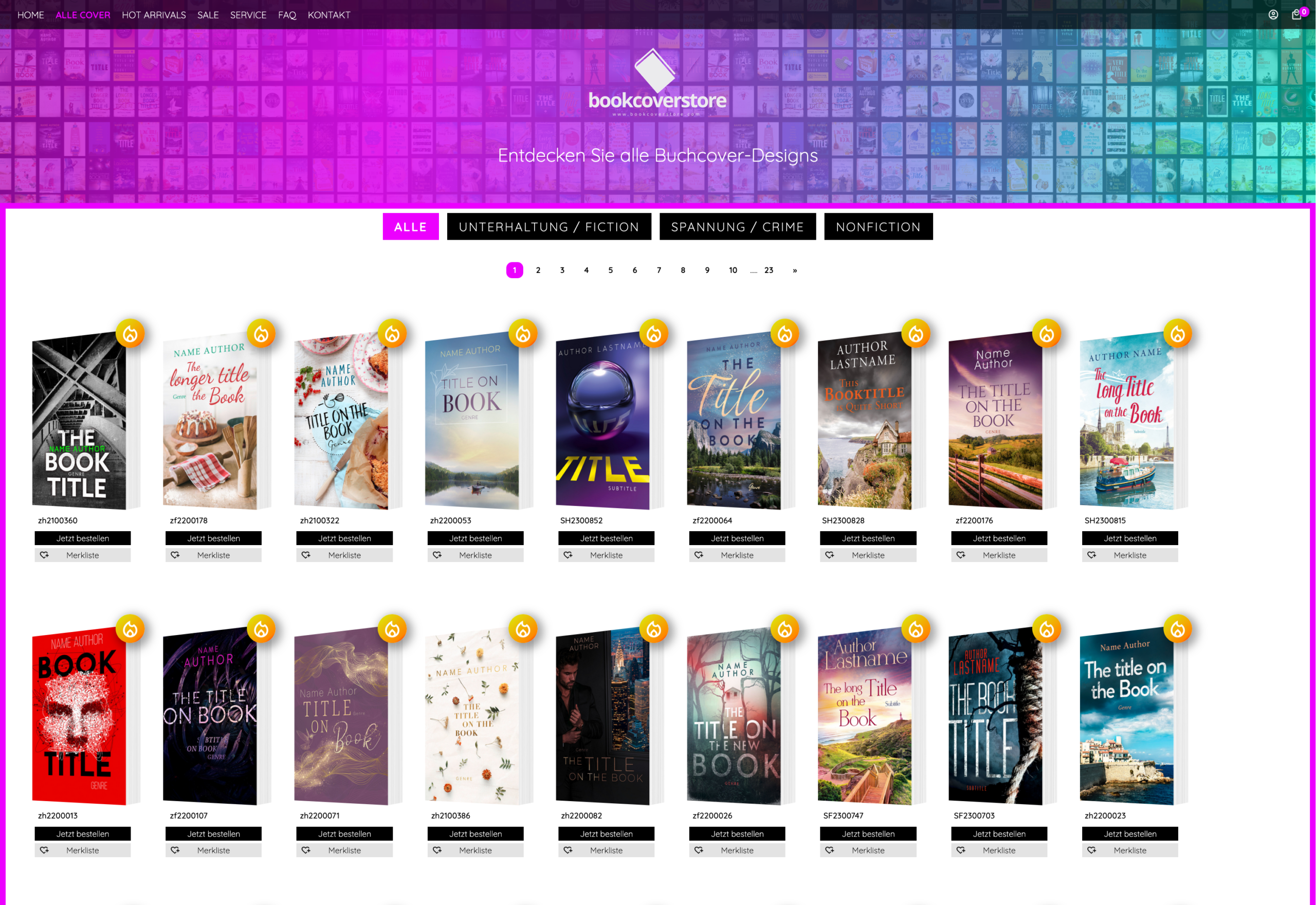Select UNTERHALTUNG / FICTION filter tab

pyautogui.click(x=549, y=227)
